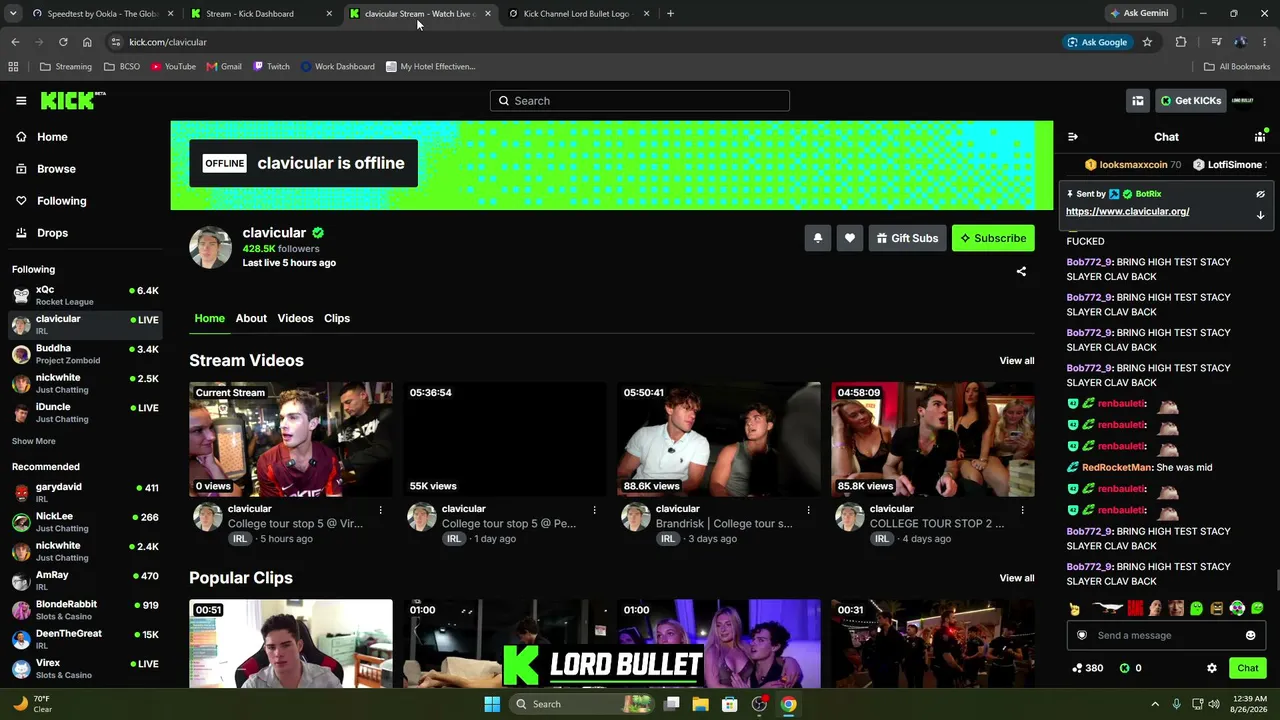1280x720 pixels.
Task: Open the Lord Bullet profile avatar menu
Action: (x=1242, y=101)
